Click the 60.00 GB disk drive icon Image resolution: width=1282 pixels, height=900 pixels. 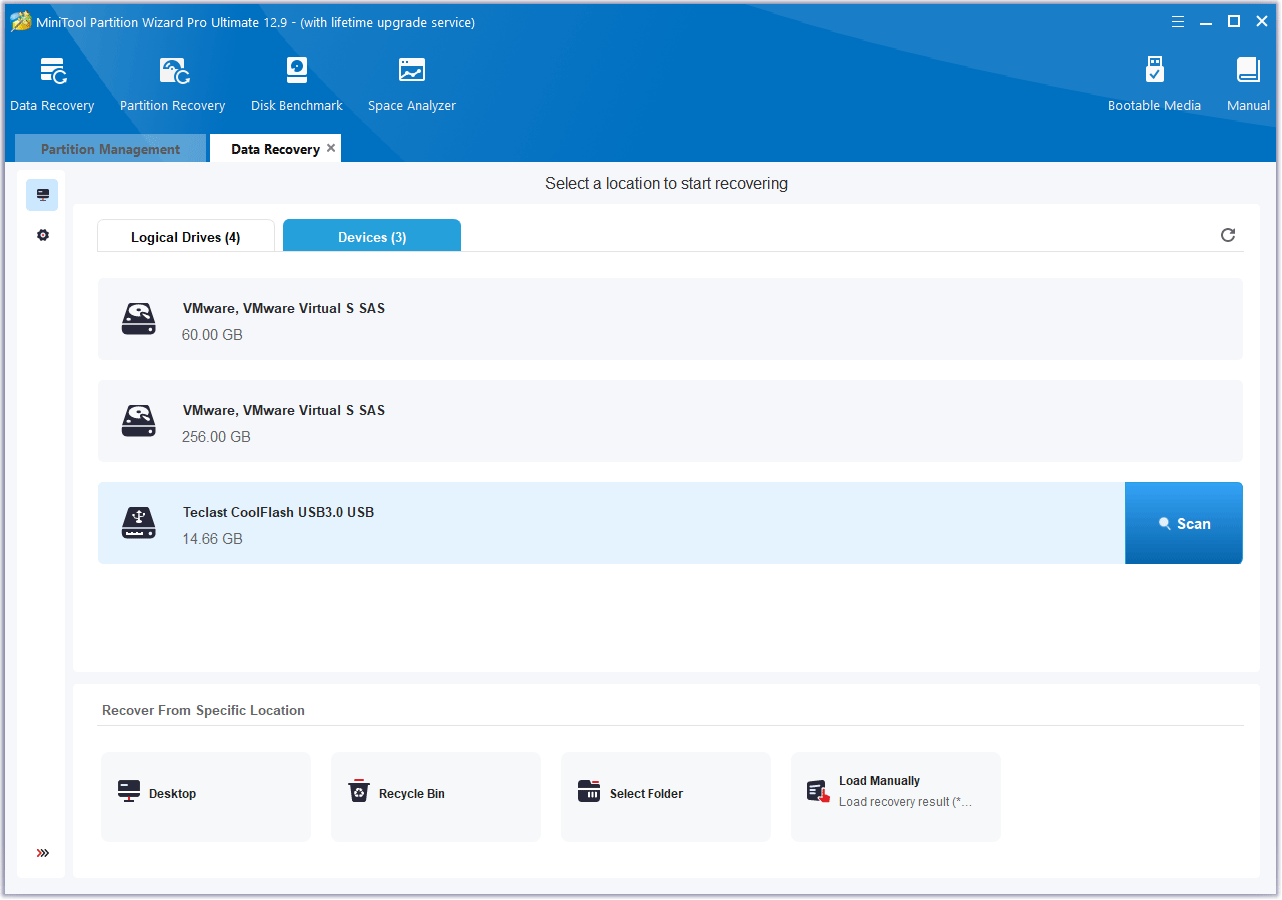coord(139,319)
